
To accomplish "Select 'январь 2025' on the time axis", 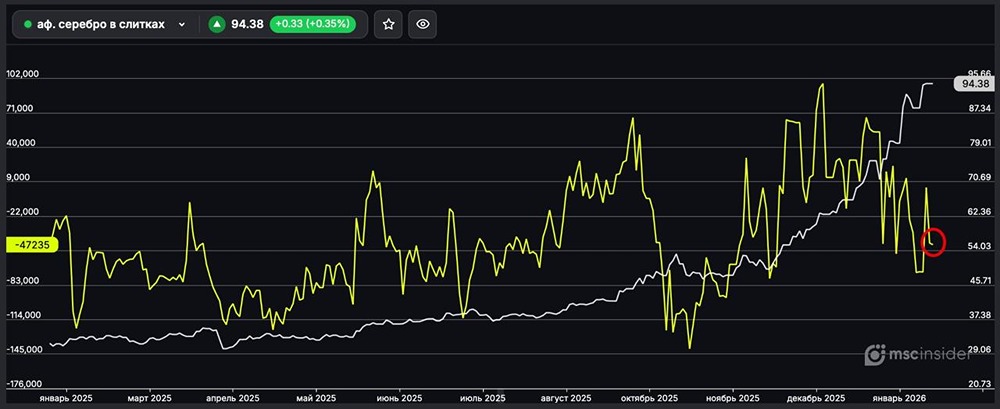I will (65, 397).
